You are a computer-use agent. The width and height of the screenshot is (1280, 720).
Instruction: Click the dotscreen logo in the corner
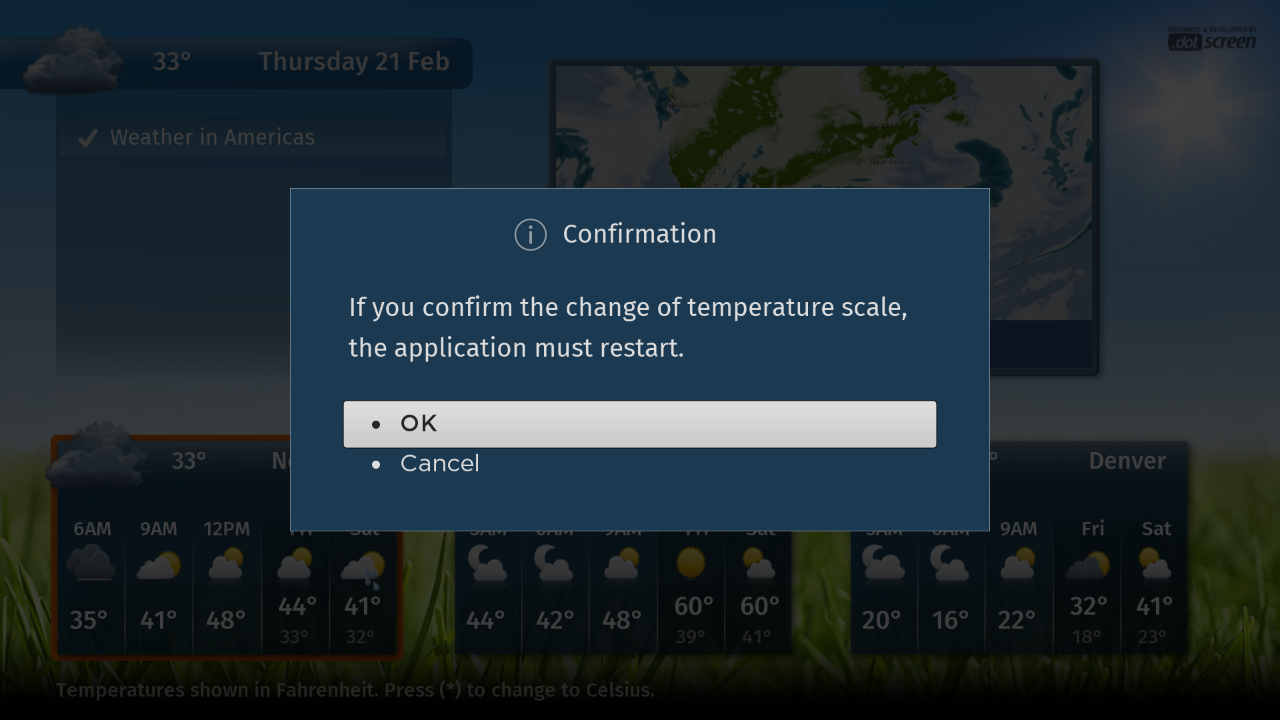click(1211, 39)
